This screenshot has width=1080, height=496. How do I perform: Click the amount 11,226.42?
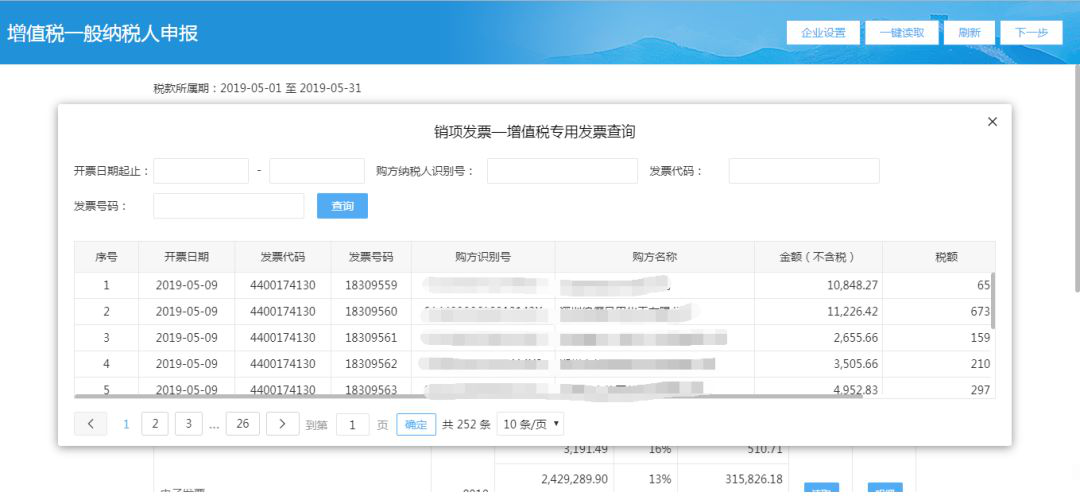[852, 311]
